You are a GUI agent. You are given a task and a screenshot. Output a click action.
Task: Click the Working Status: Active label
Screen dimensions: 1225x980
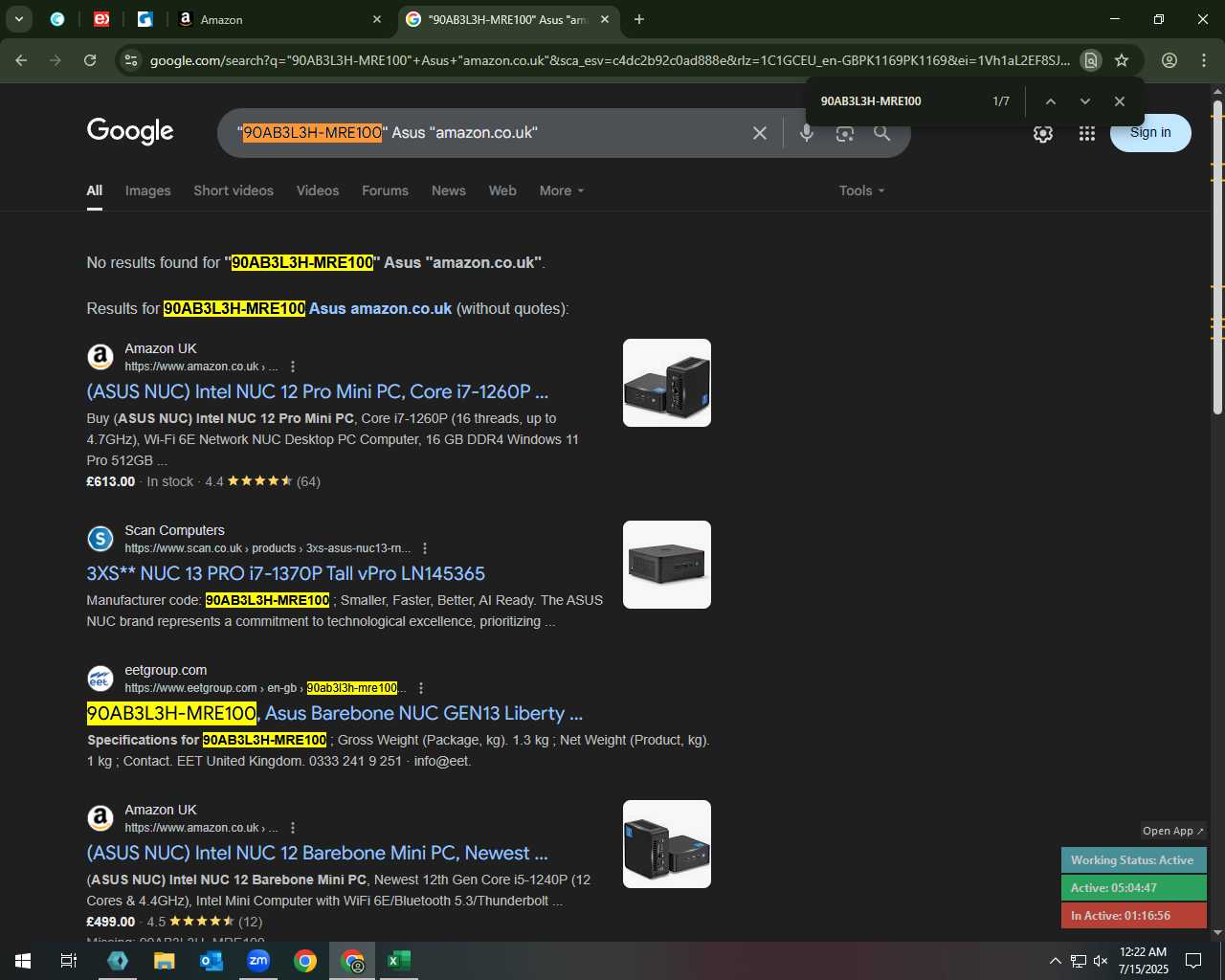1133,859
